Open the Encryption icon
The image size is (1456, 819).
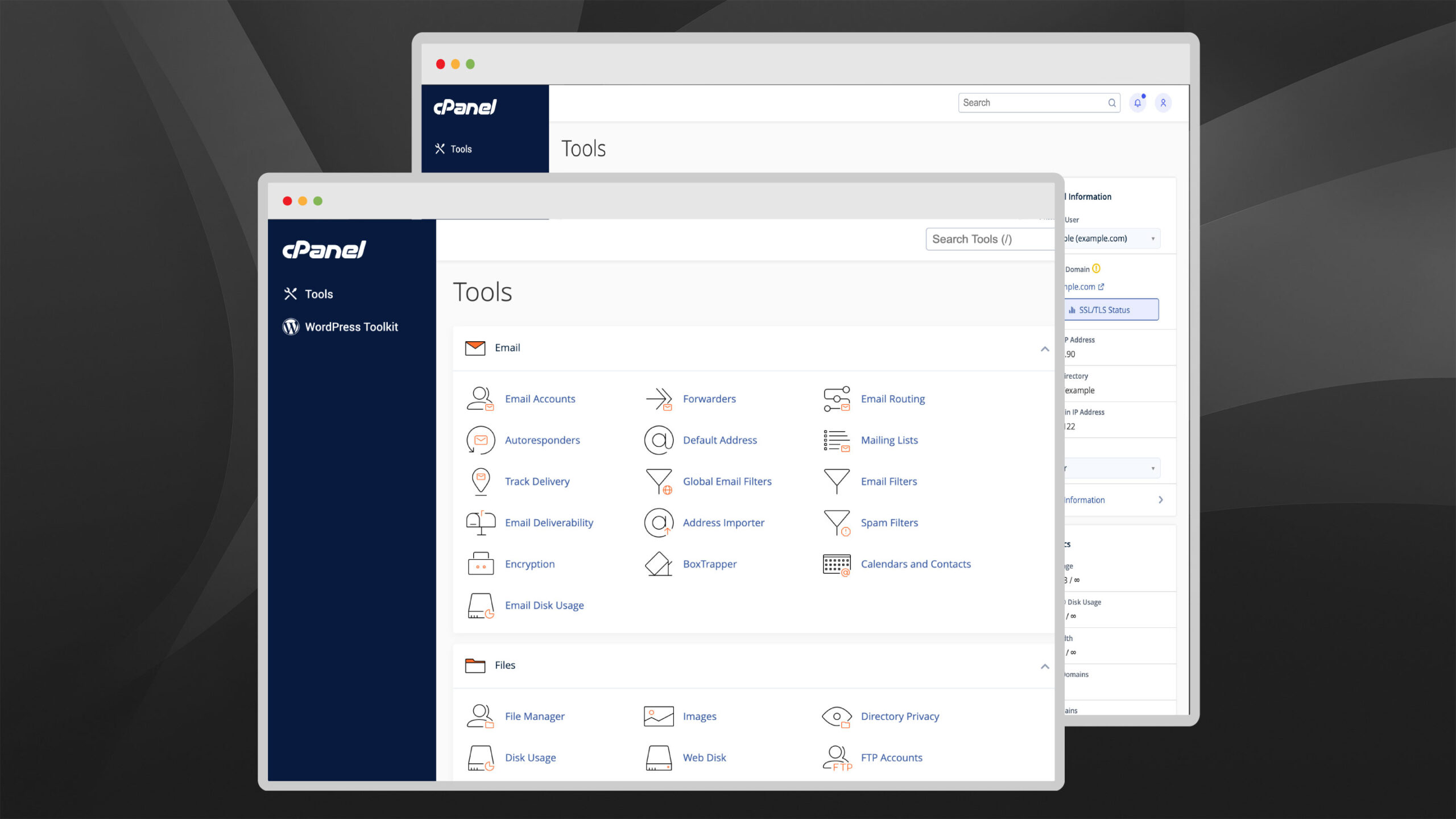click(x=480, y=564)
